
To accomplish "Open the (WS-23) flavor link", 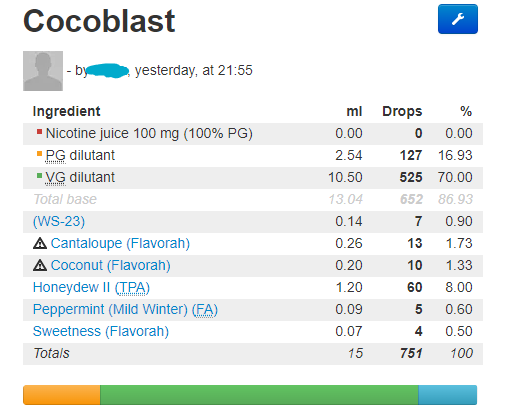I will coord(59,221).
